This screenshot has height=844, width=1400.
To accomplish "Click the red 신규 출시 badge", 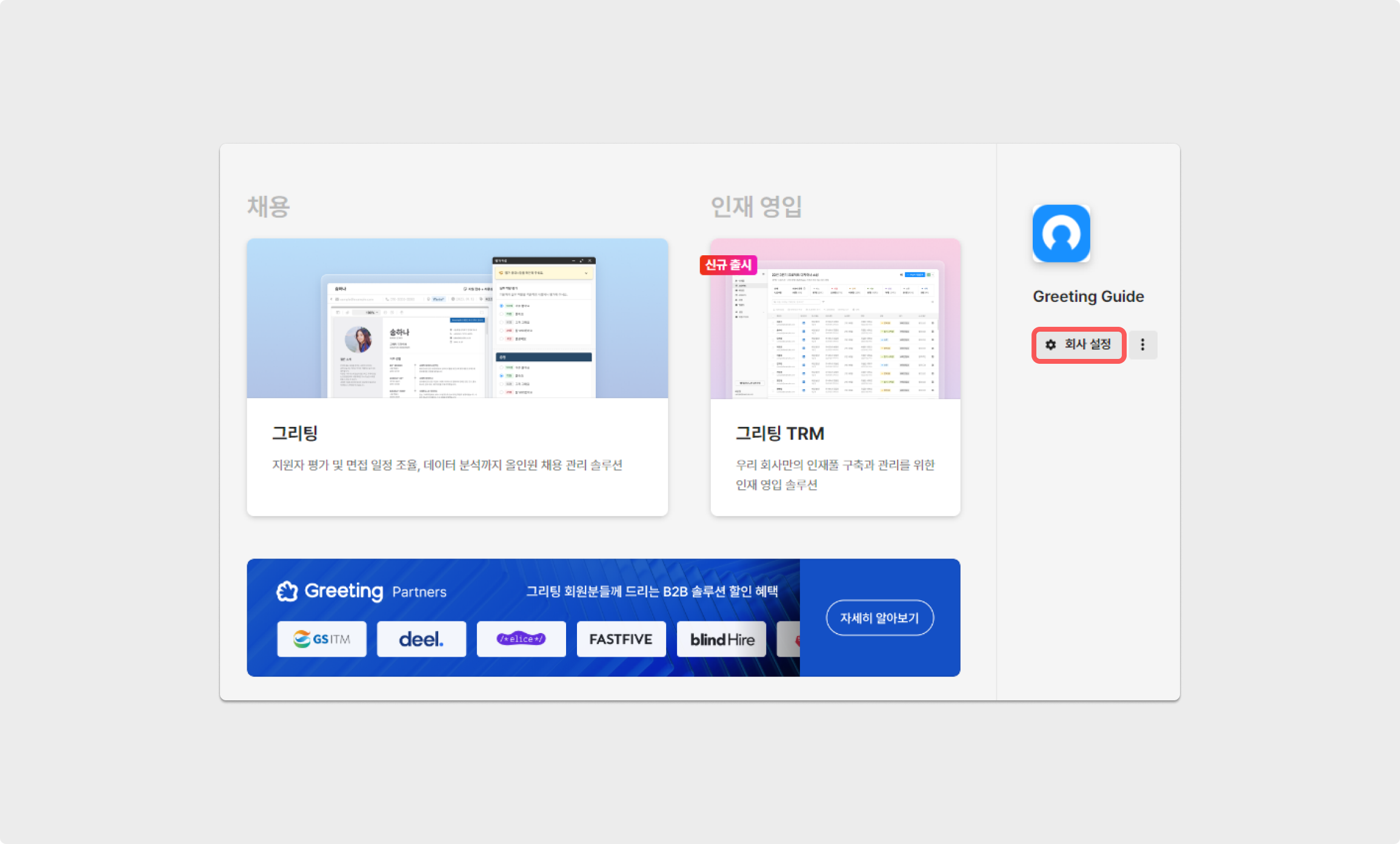I will coord(728,265).
